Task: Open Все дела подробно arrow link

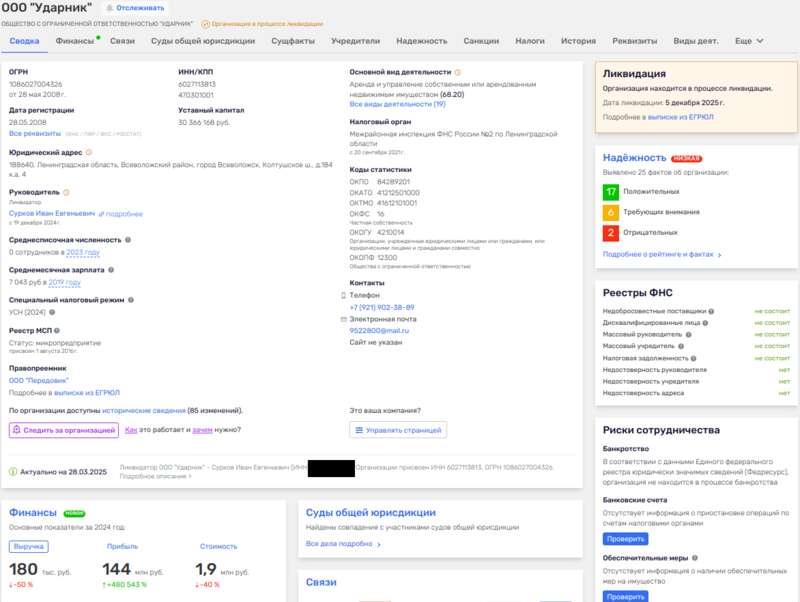Action: pyautogui.click(x=343, y=544)
